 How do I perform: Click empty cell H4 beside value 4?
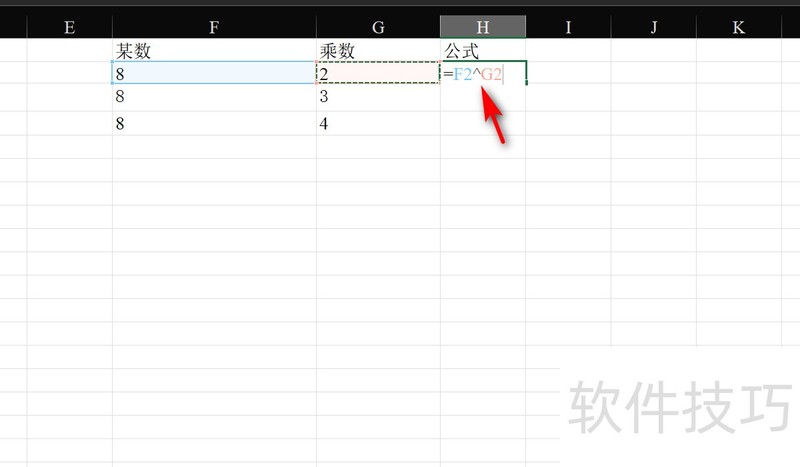point(483,123)
